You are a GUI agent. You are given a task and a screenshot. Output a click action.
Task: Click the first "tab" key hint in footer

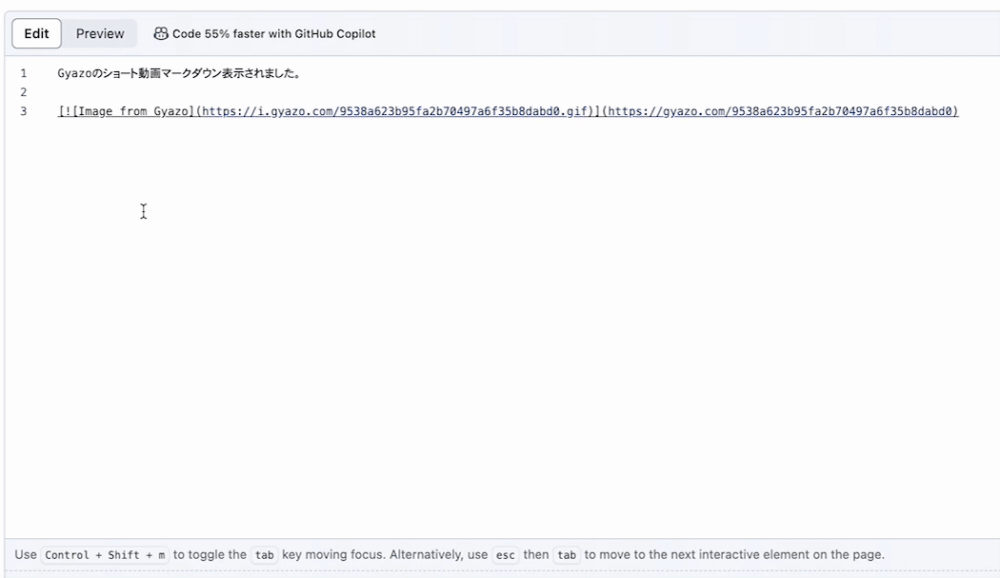pos(264,554)
